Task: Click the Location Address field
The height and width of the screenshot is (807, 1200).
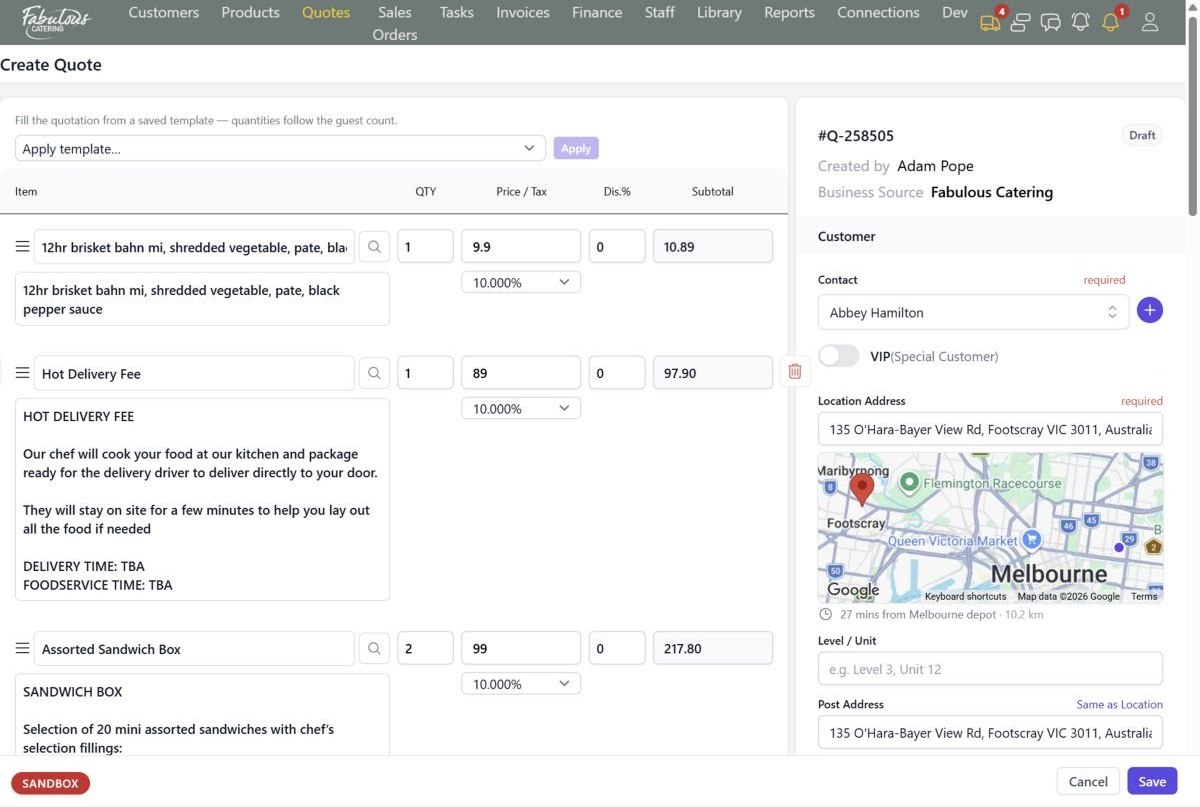Action: [990, 429]
